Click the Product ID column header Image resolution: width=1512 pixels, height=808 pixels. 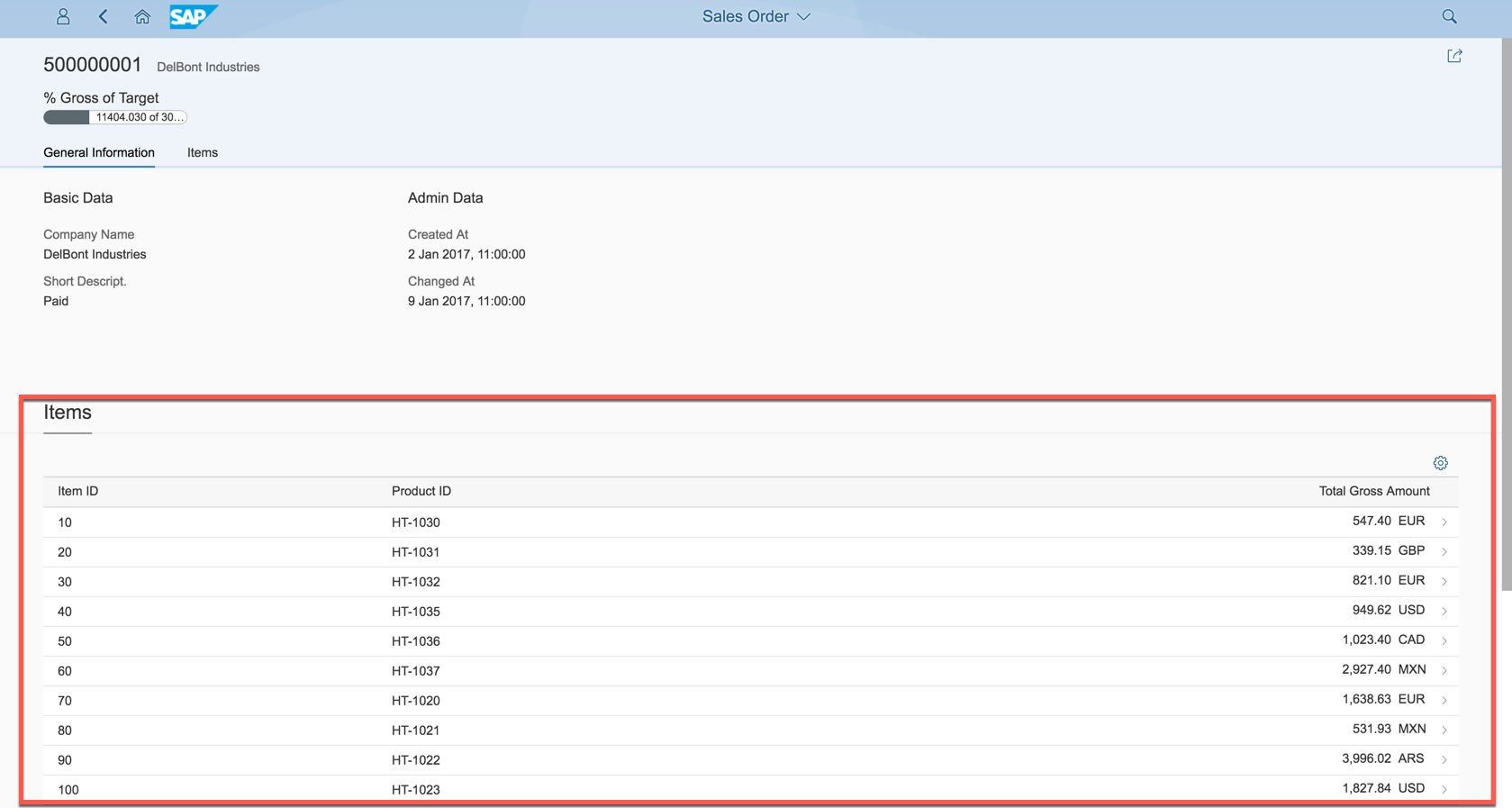[x=421, y=491]
